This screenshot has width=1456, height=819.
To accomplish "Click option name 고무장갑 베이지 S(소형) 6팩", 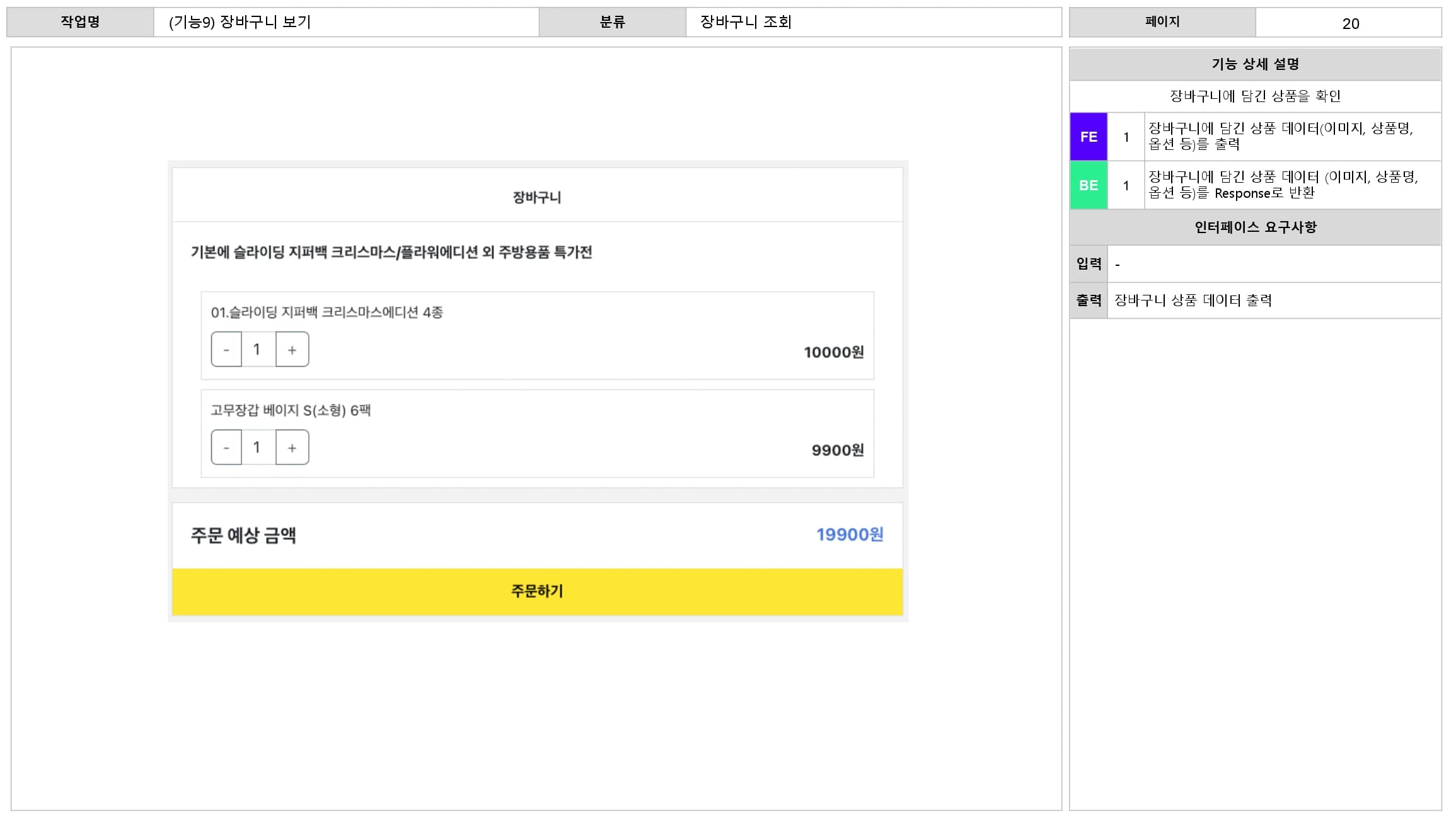I will click(291, 411).
